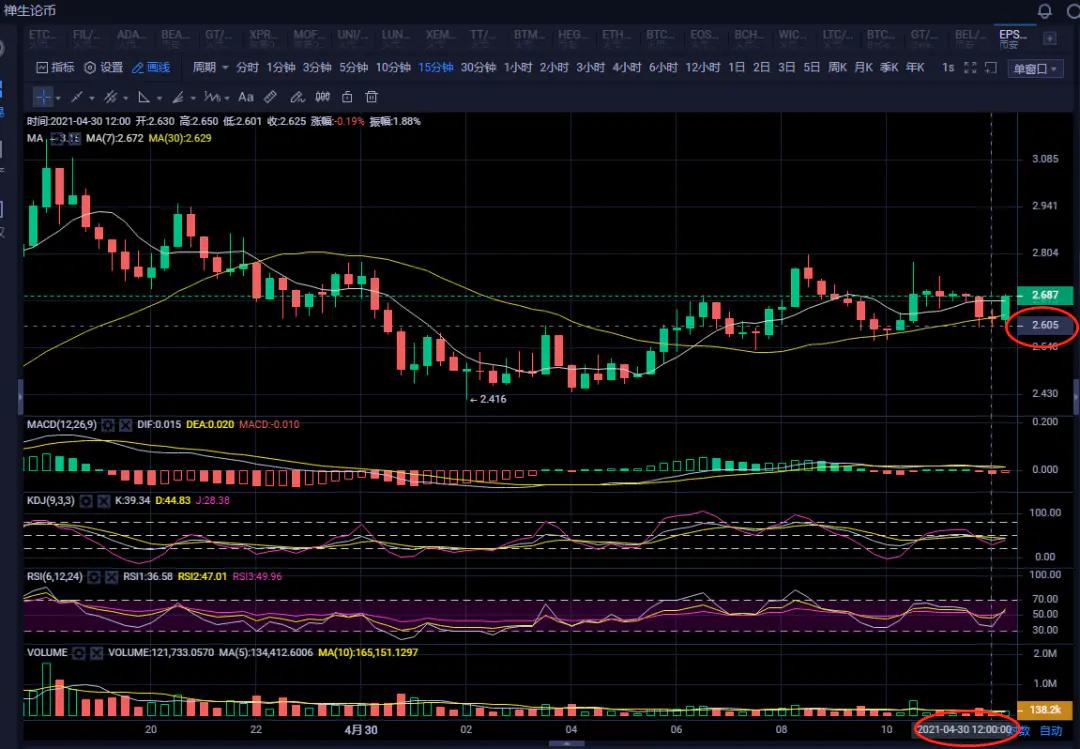Click the 自动 auto scale link

point(1050,730)
